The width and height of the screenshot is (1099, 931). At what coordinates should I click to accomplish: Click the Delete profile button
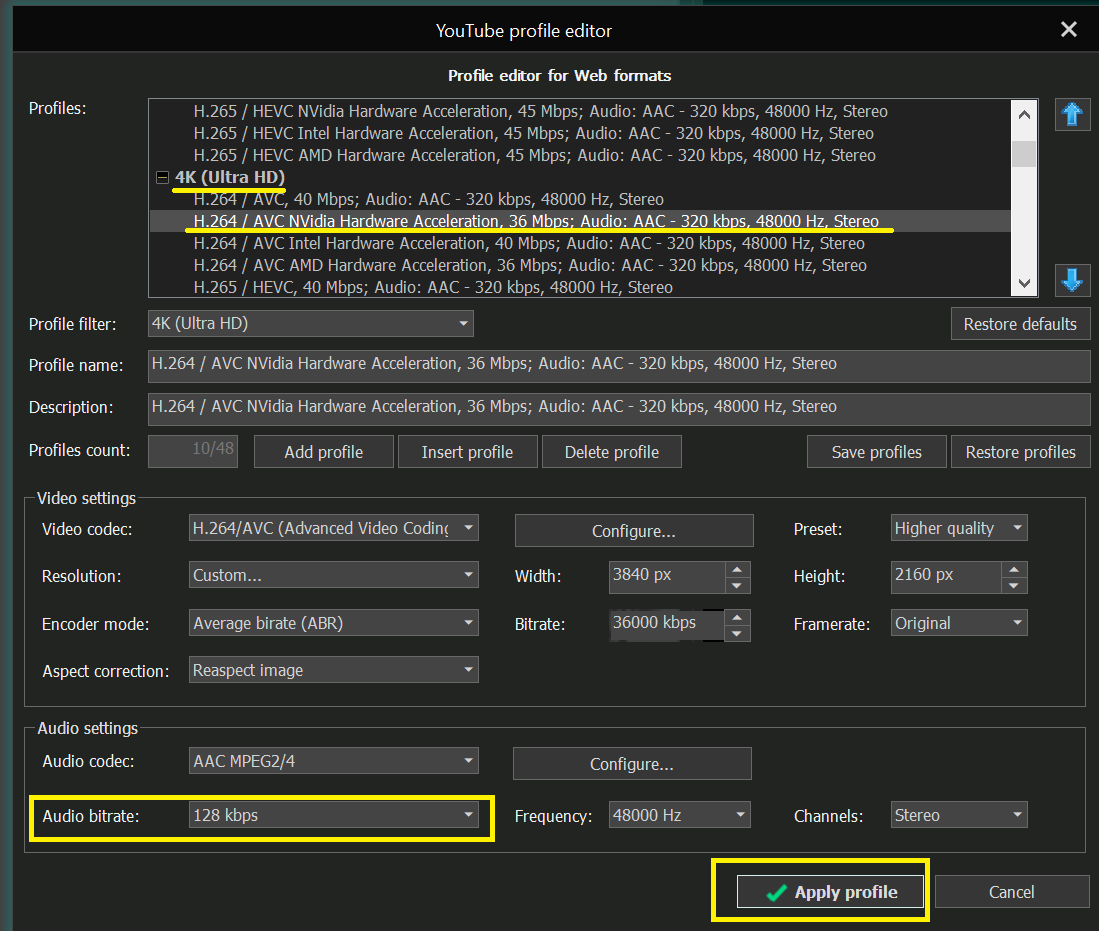pyautogui.click(x=611, y=452)
